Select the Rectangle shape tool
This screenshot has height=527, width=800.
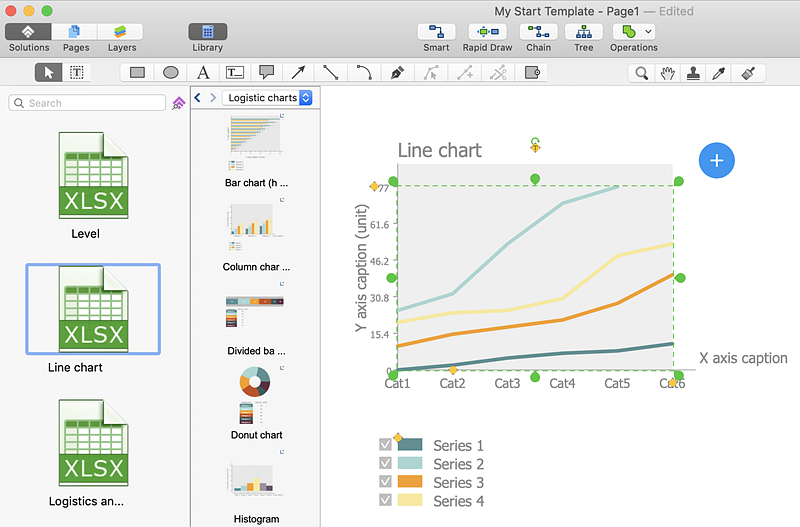138,72
